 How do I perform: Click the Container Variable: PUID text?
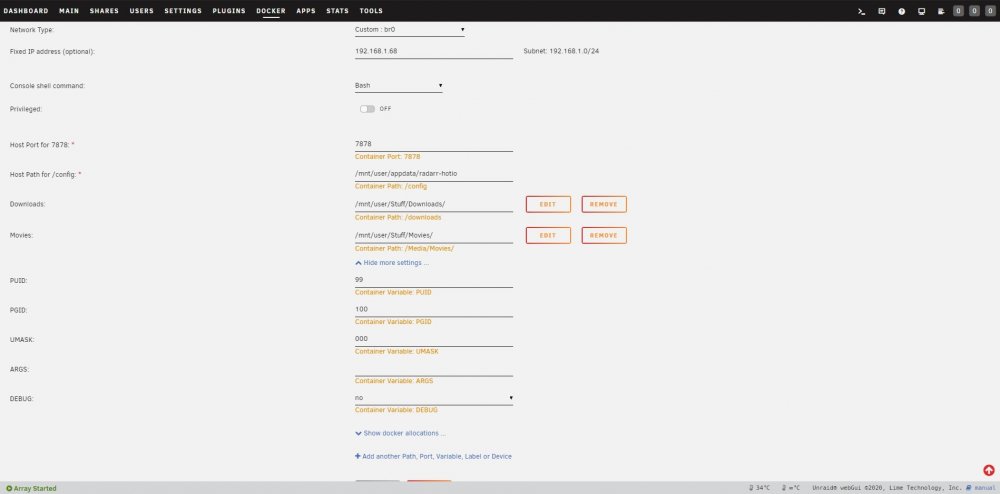pos(393,292)
